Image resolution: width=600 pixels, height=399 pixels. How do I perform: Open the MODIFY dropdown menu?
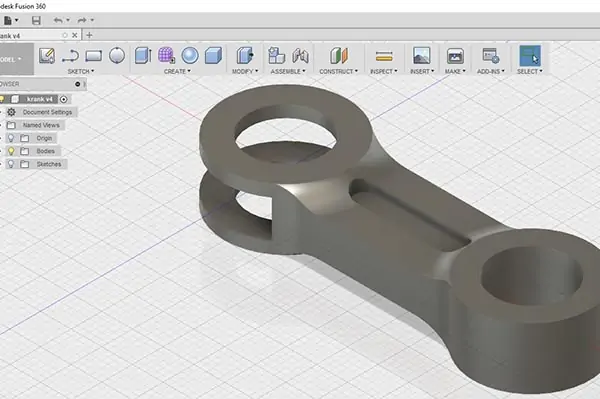[x=245, y=72]
